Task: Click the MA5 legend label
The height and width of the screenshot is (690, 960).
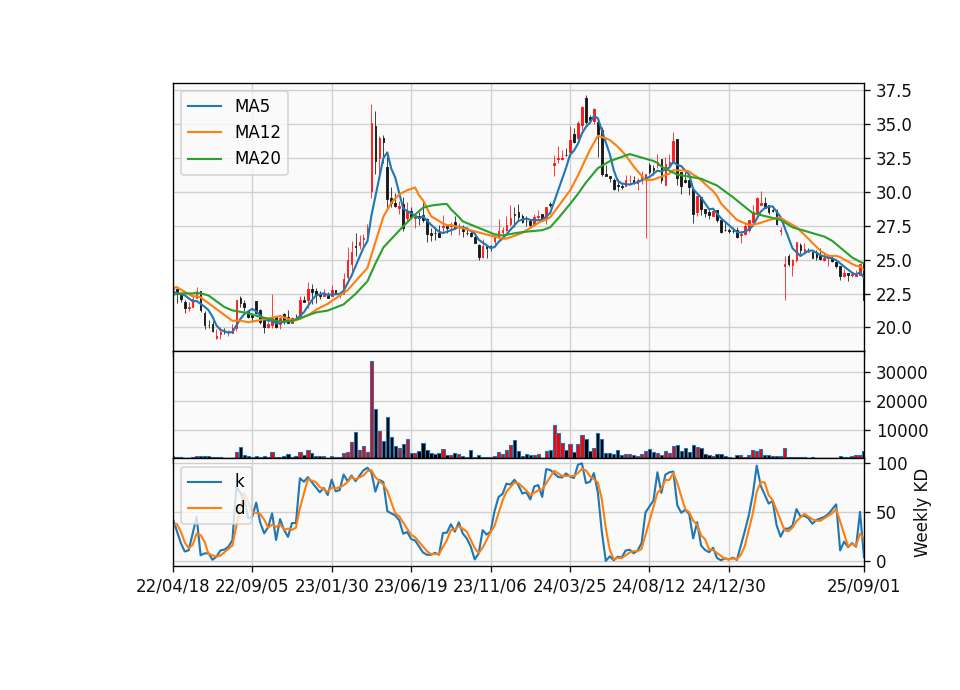Action: [x=252, y=106]
